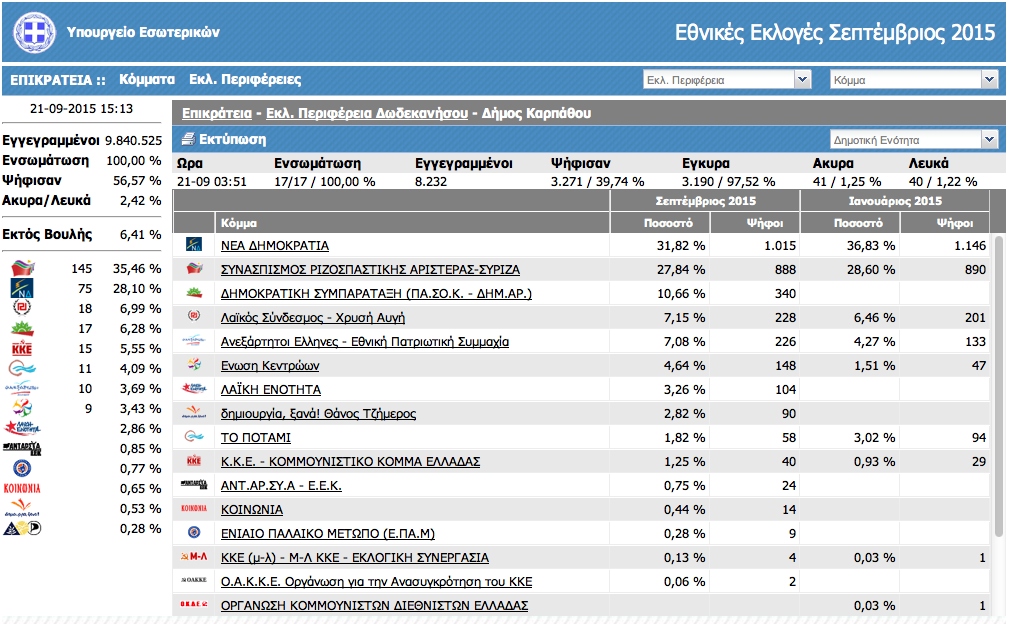This screenshot has height=624, width=1014.
Task: Click the Εκτύπωση print link
Action: pyautogui.click(x=232, y=139)
